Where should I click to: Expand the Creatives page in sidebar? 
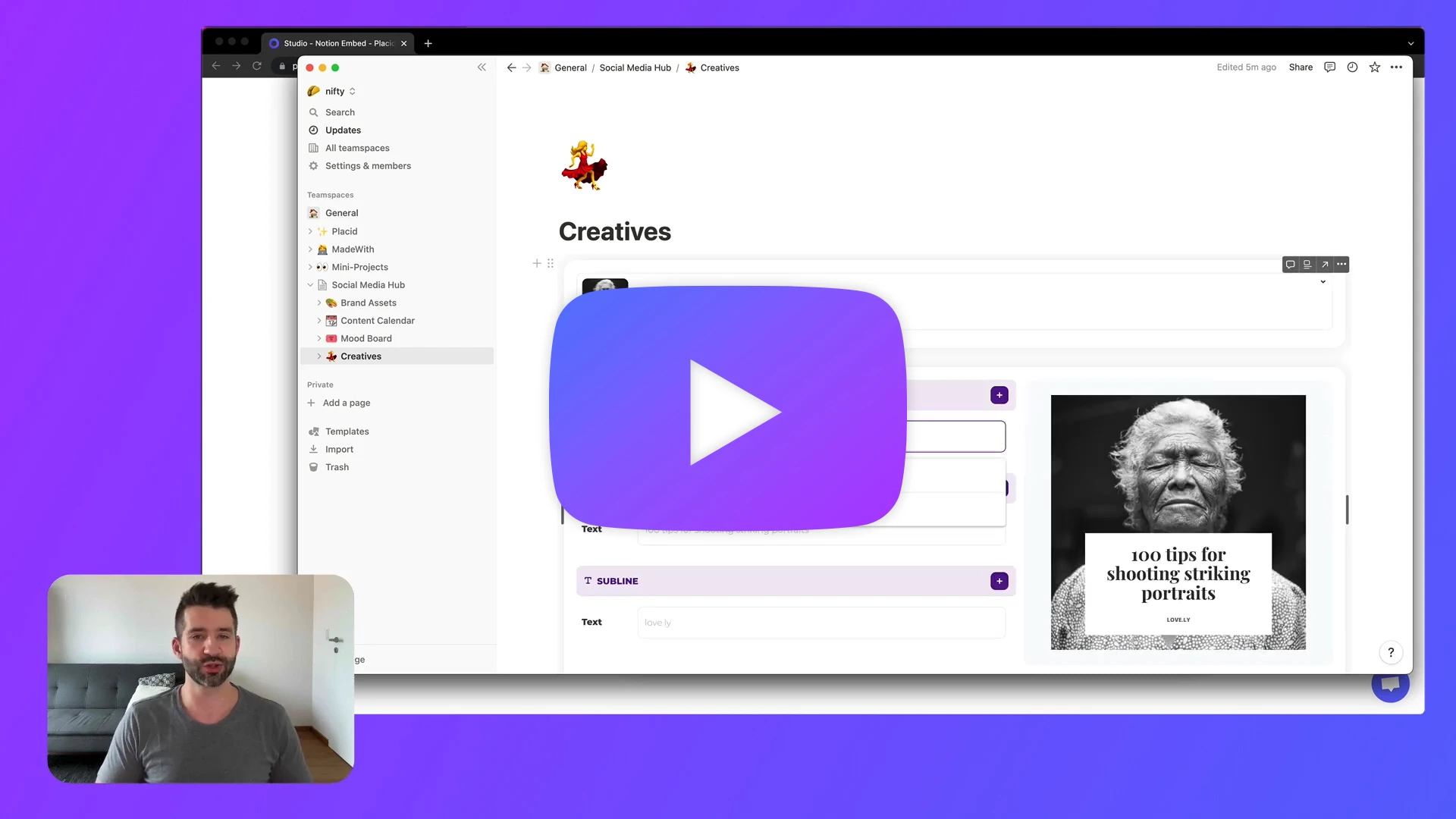319,356
